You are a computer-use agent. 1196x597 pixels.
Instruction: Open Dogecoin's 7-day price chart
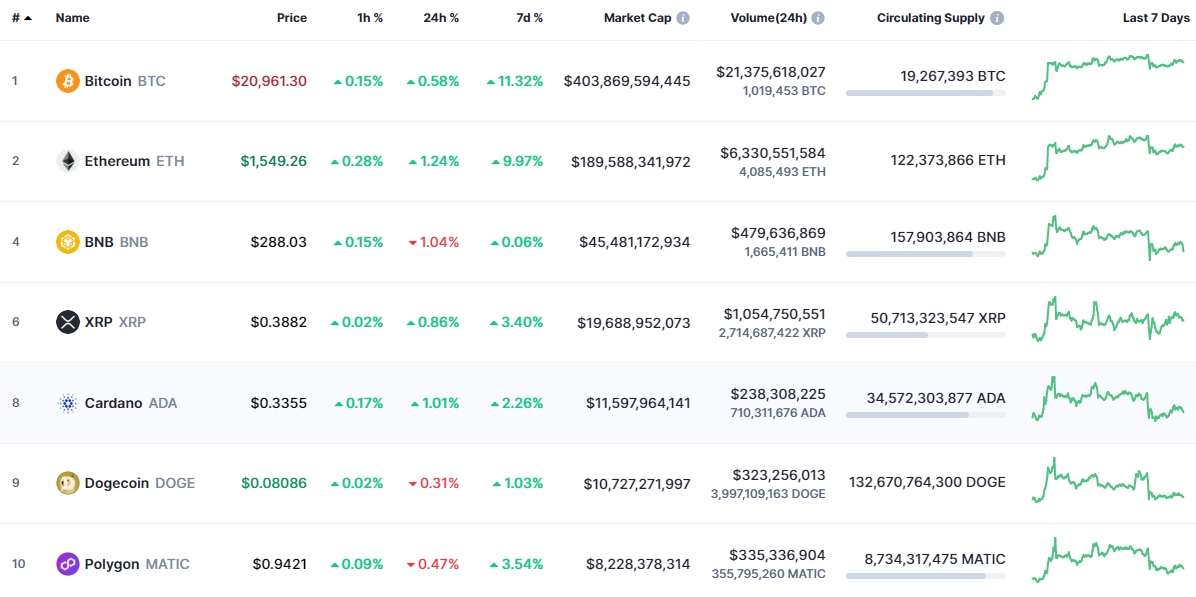[x=1108, y=480]
